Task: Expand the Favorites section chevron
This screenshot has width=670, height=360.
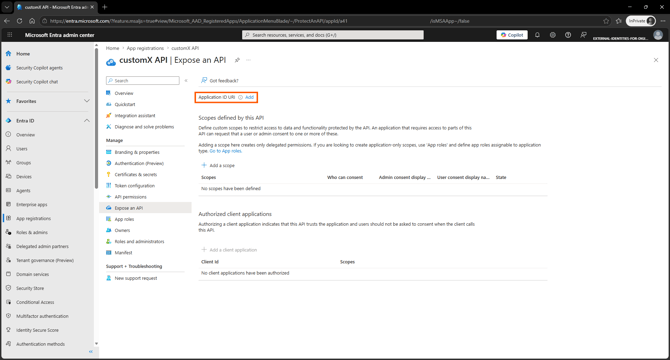Action: (87, 101)
